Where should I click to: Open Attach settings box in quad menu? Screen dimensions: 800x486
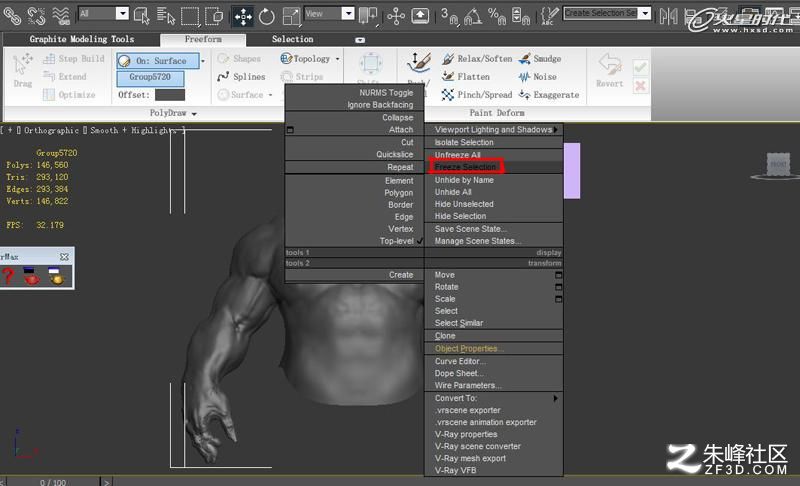tap(290, 130)
